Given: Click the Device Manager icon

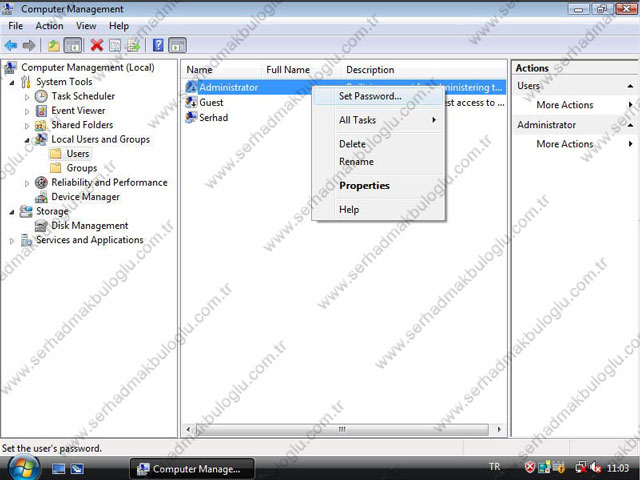Looking at the screenshot, I should tap(41, 197).
